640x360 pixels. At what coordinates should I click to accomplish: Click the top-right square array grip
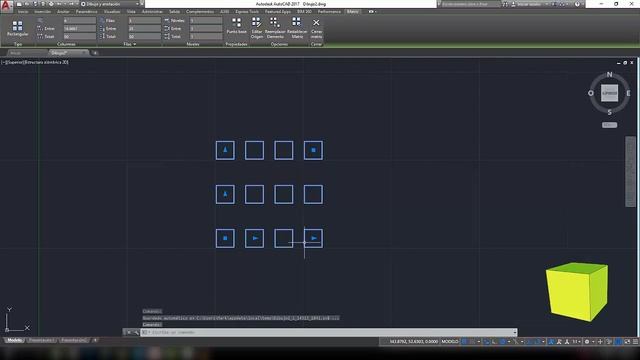point(313,150)
